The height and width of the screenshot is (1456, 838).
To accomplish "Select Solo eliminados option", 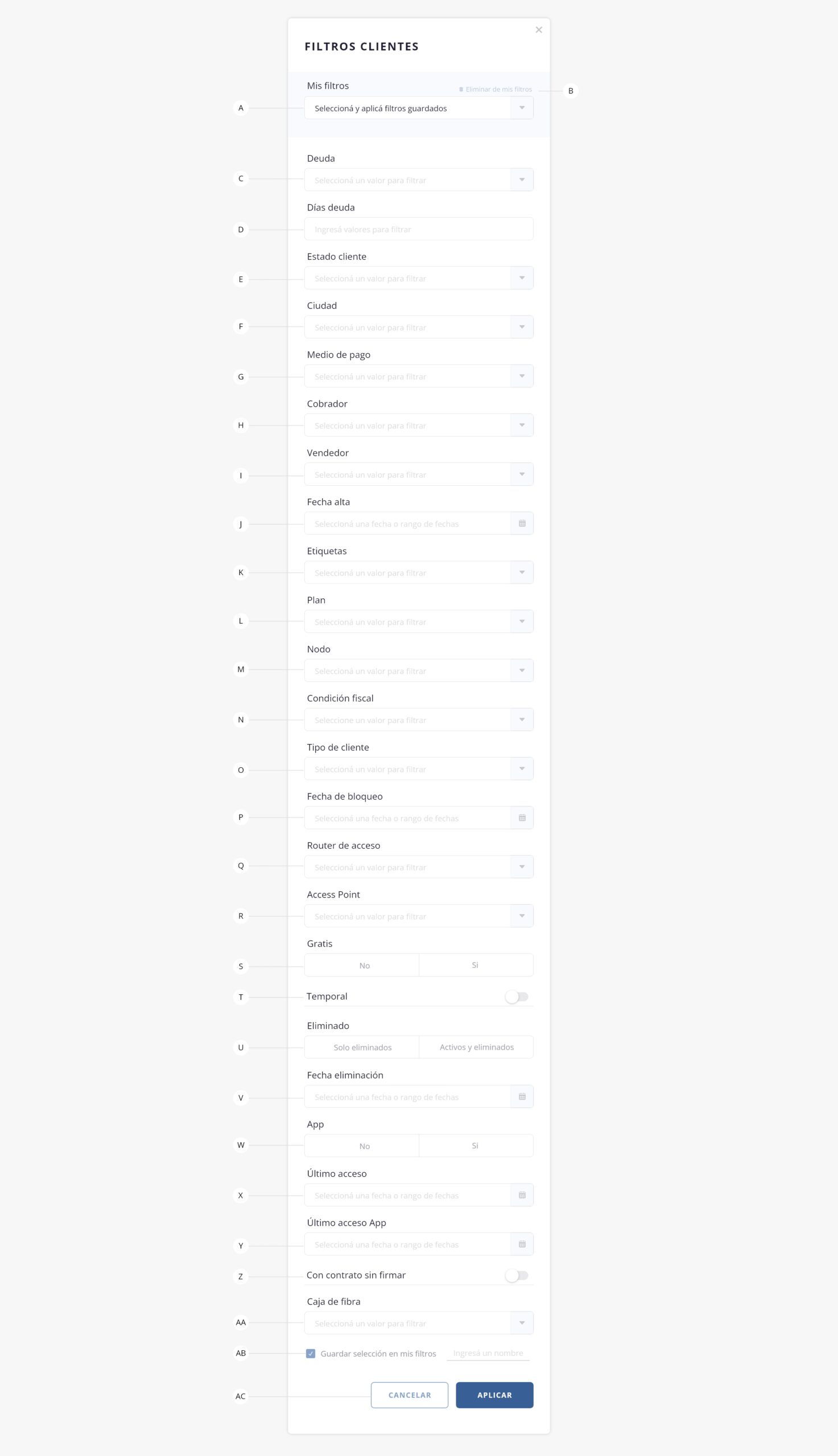I will (362, 1047).
